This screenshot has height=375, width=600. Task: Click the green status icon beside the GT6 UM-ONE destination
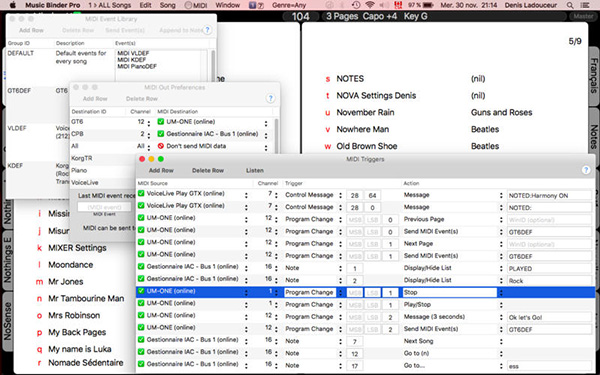point(161,122)
